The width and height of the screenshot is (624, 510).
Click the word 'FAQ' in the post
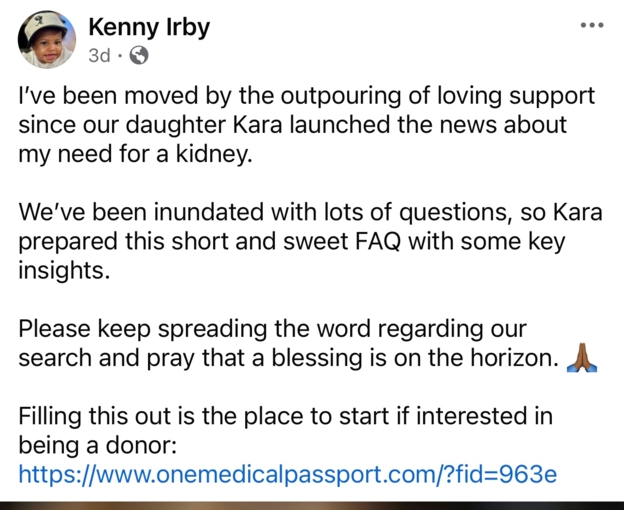point(377,241)
